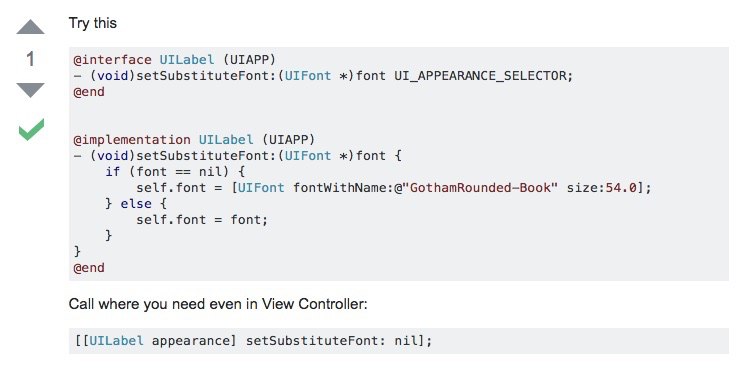Viewport: 746px width, 371px height.
Task: Click the '@implementation UILabel (UIAPP)' code line
Action: (194, 140)
